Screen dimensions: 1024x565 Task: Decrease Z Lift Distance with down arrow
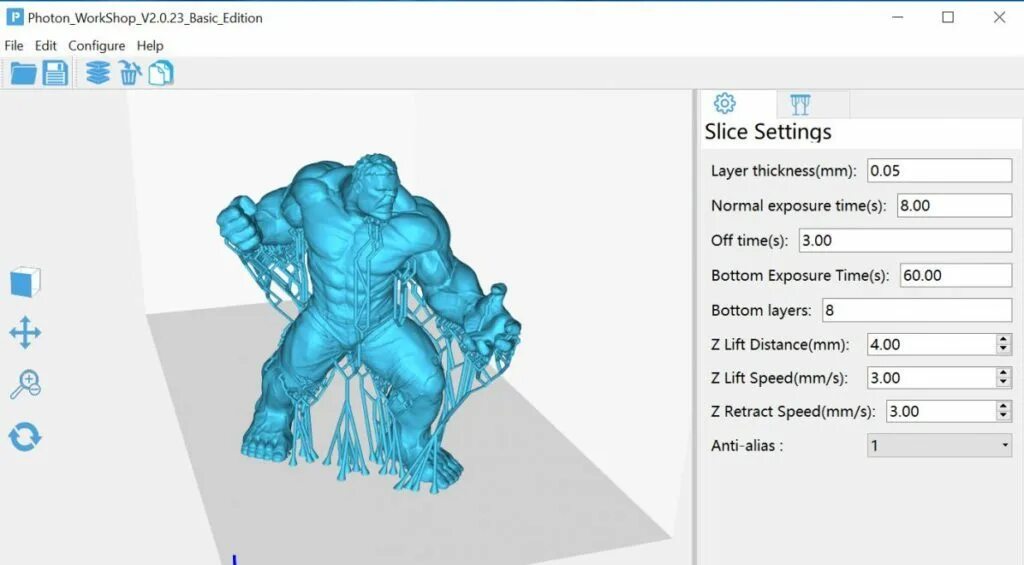[x=1004, y=350]
